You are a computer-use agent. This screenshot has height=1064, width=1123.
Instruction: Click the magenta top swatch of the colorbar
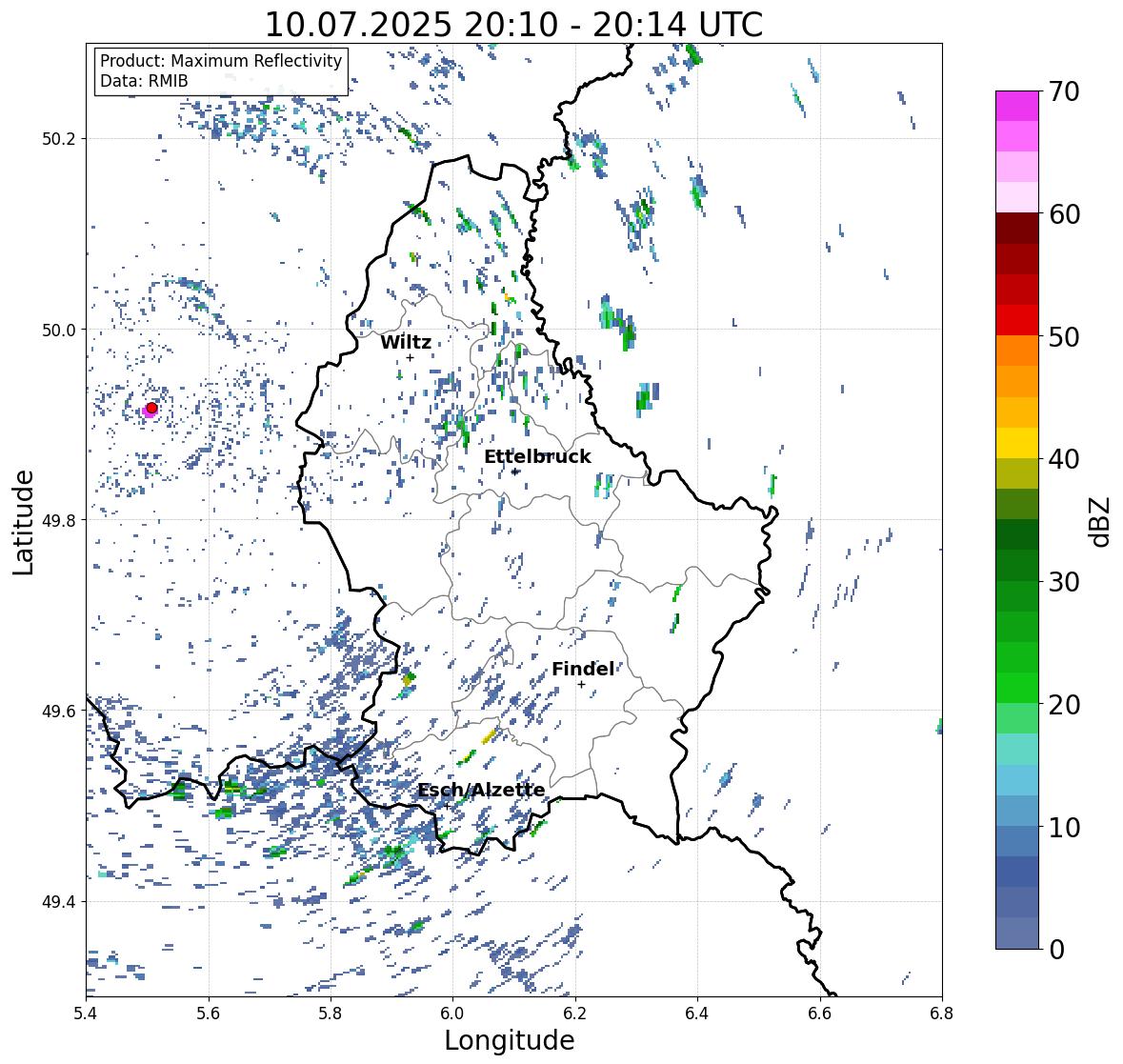[x=1017, y=106]
